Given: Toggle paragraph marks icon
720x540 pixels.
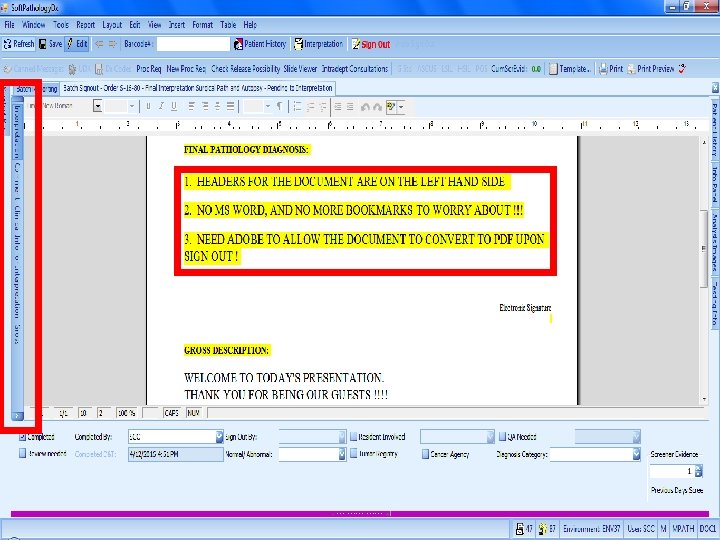Looking at the screenshot, I should coord(279,107).
